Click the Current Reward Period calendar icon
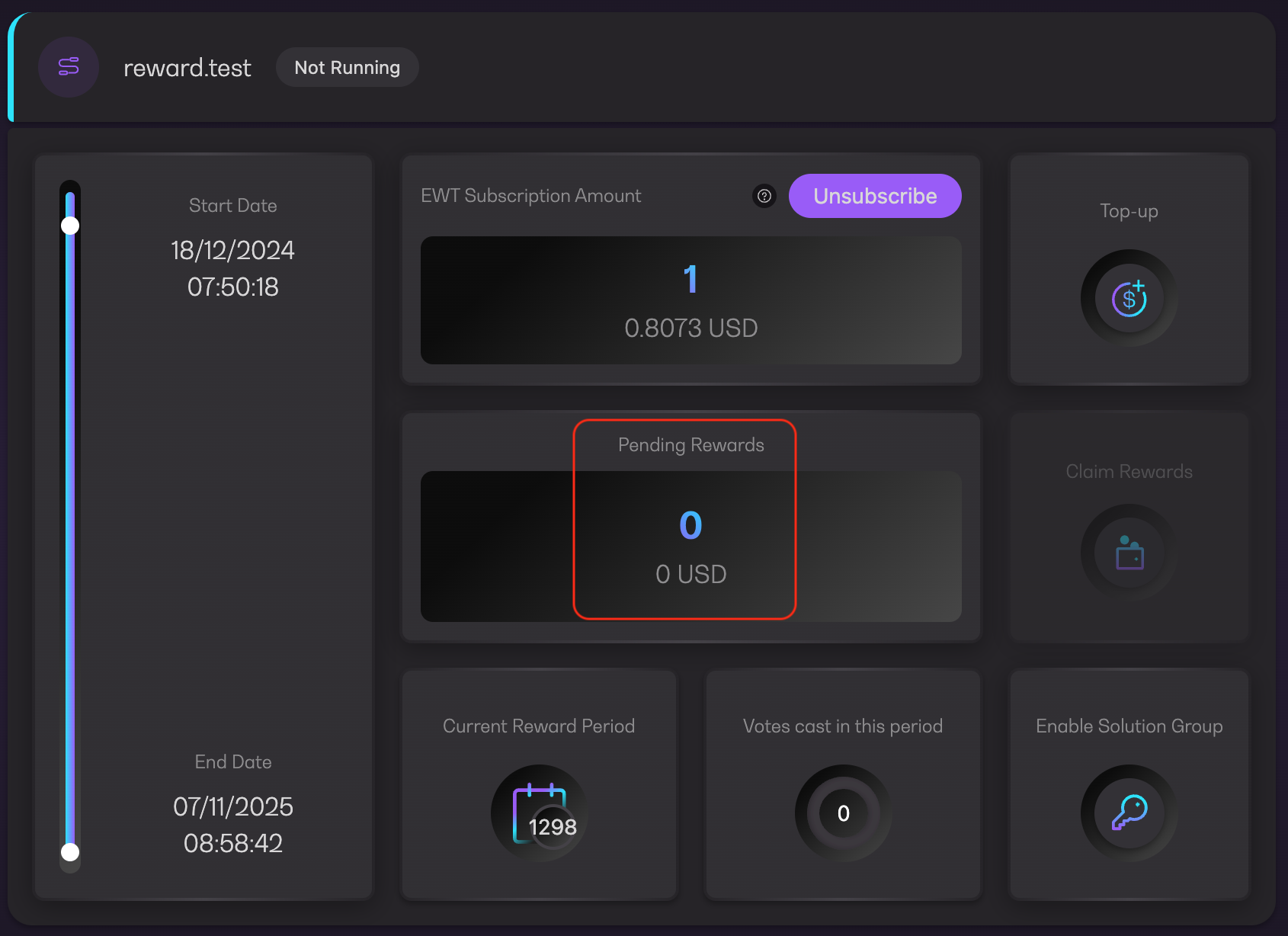 coord(540,813)
